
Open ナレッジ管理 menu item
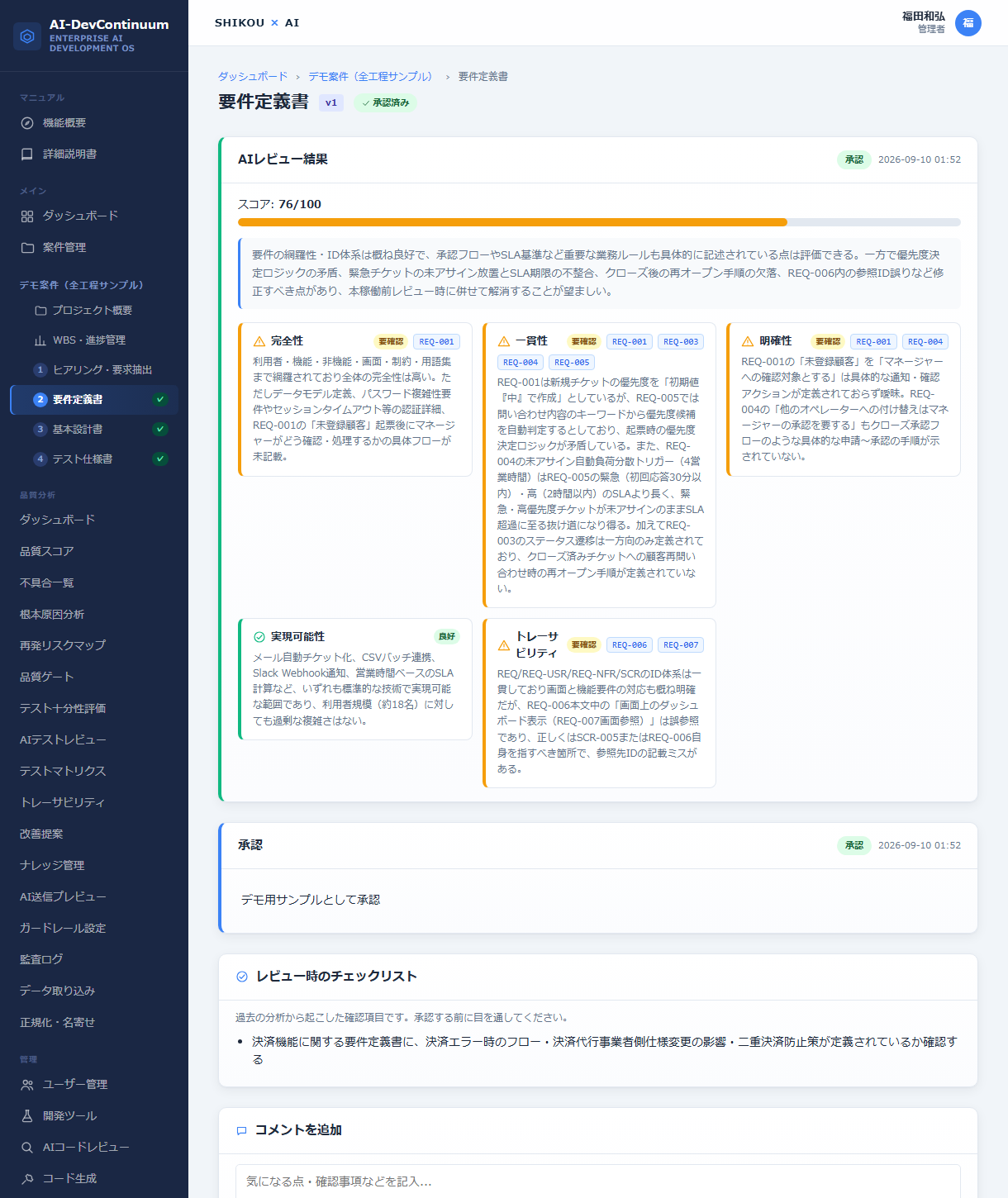coord(52,866)
